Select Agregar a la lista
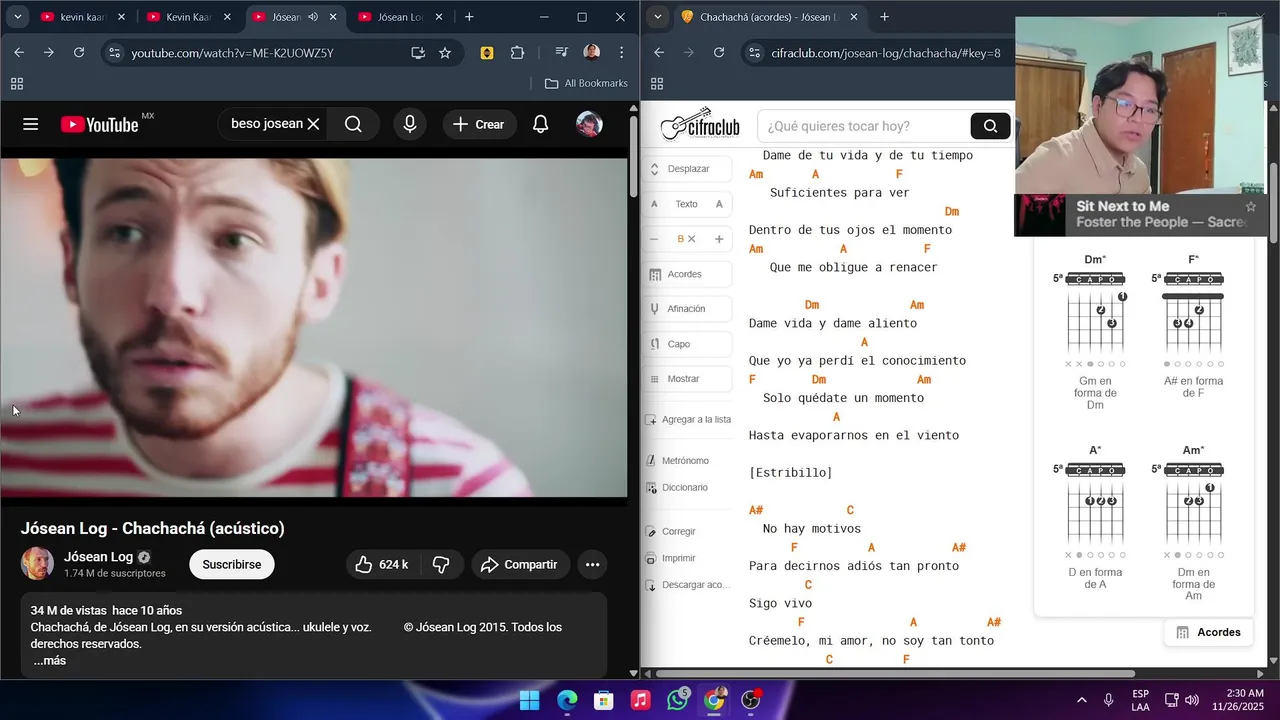Viewport: 1280px width, 720px height. click(x=688, y=420)
